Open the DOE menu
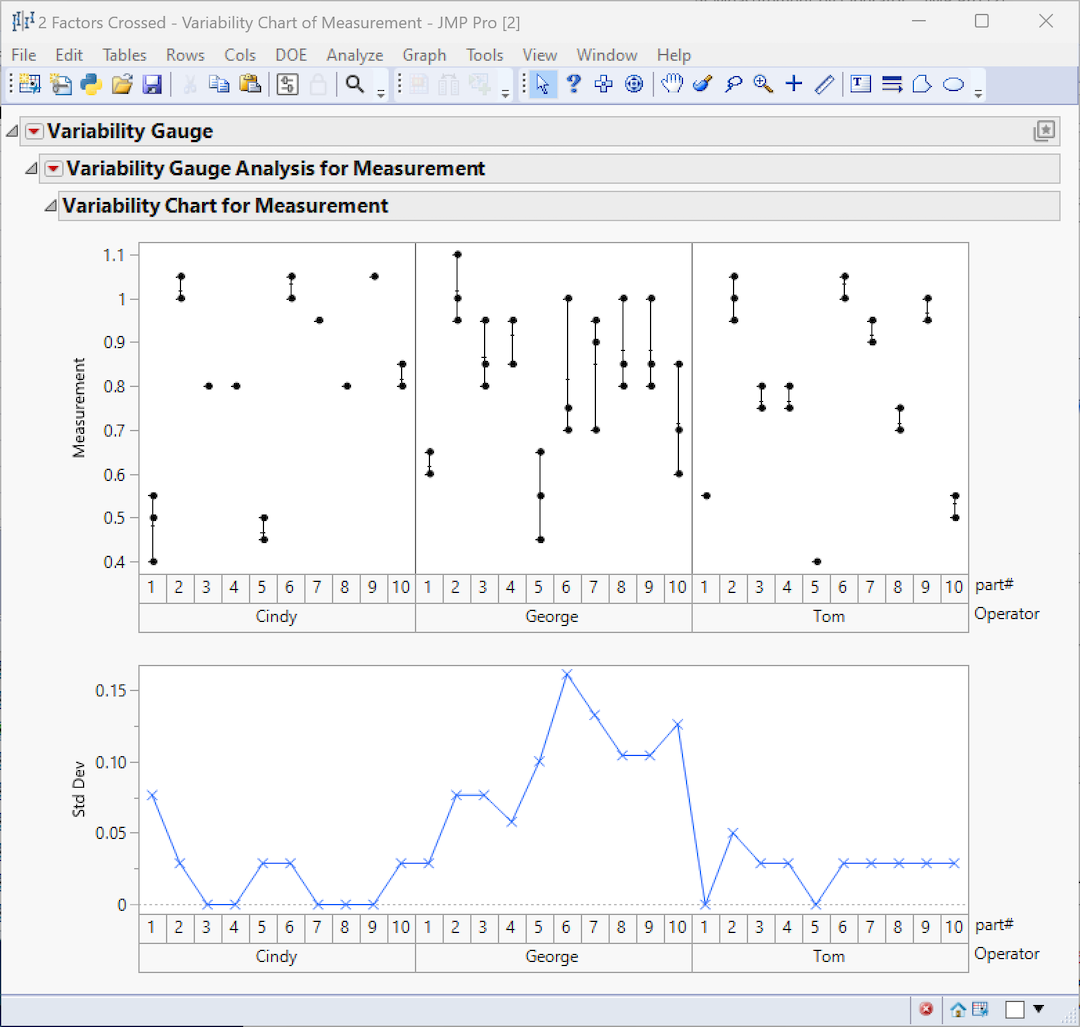The width and height of the screenshot is (1080, 1027). tap(291, 55)
